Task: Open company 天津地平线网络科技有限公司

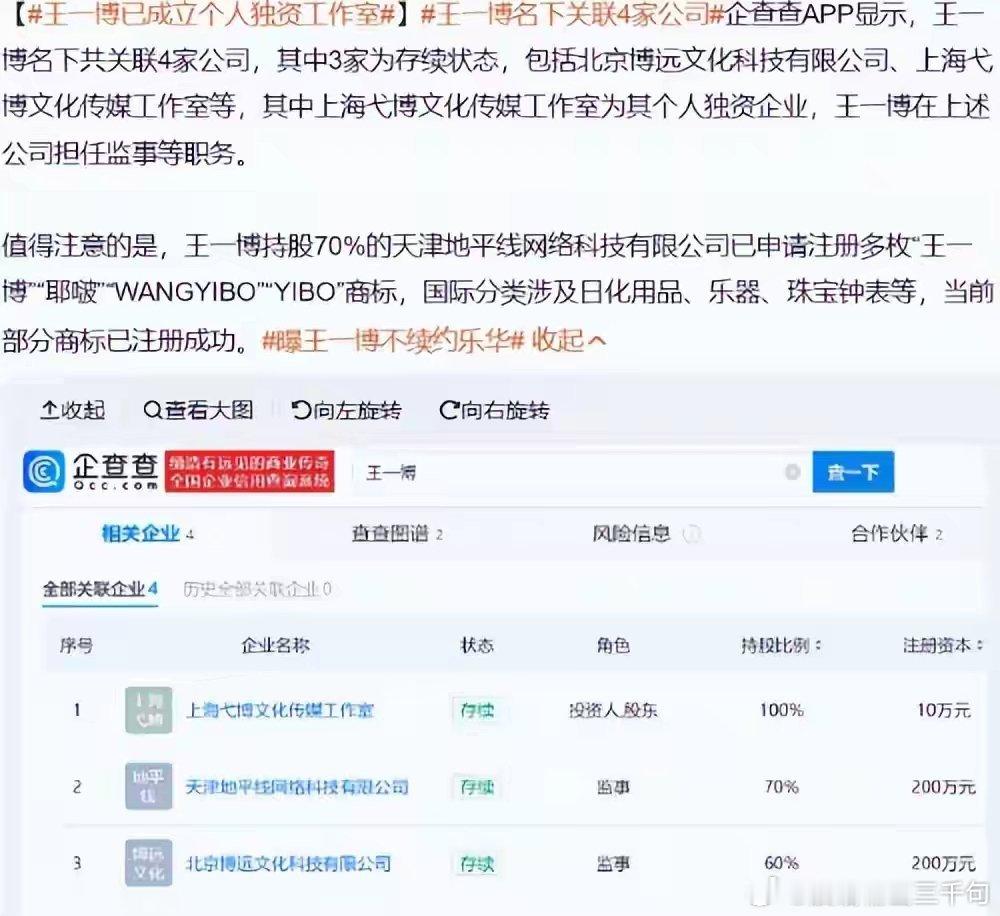Action: 297,787
